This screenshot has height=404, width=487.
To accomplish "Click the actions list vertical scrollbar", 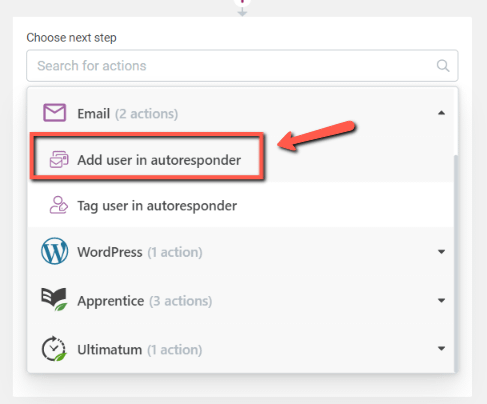I will (x=456, y=263).
